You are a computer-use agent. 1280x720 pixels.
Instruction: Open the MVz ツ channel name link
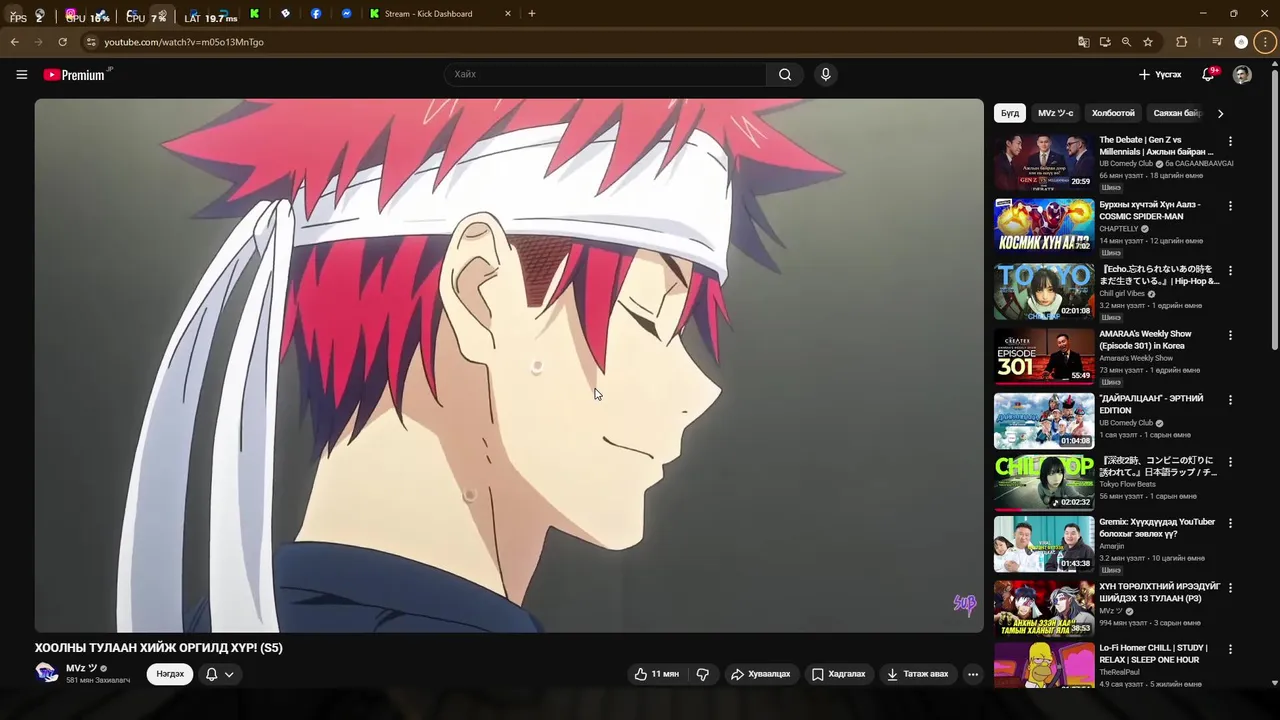point(81,668)
